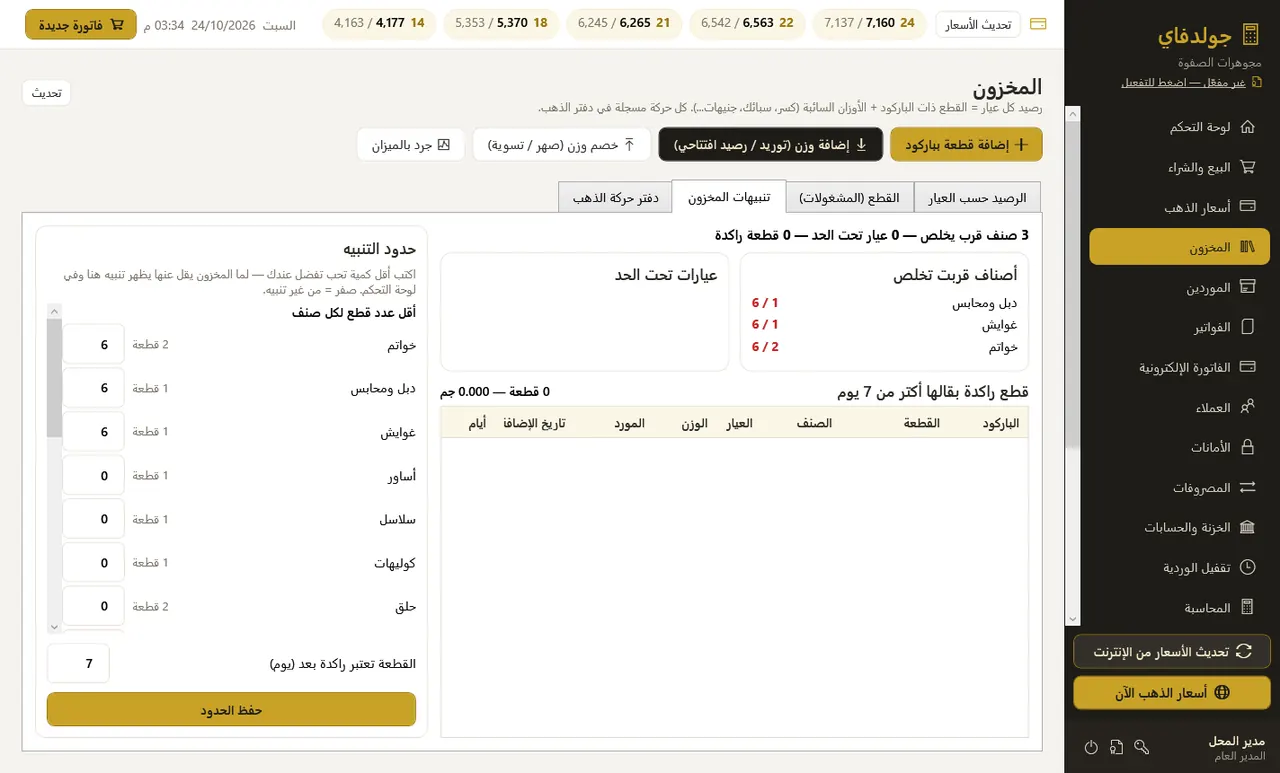Click the home icon beside لوحة التحكم

[1247, 127]
